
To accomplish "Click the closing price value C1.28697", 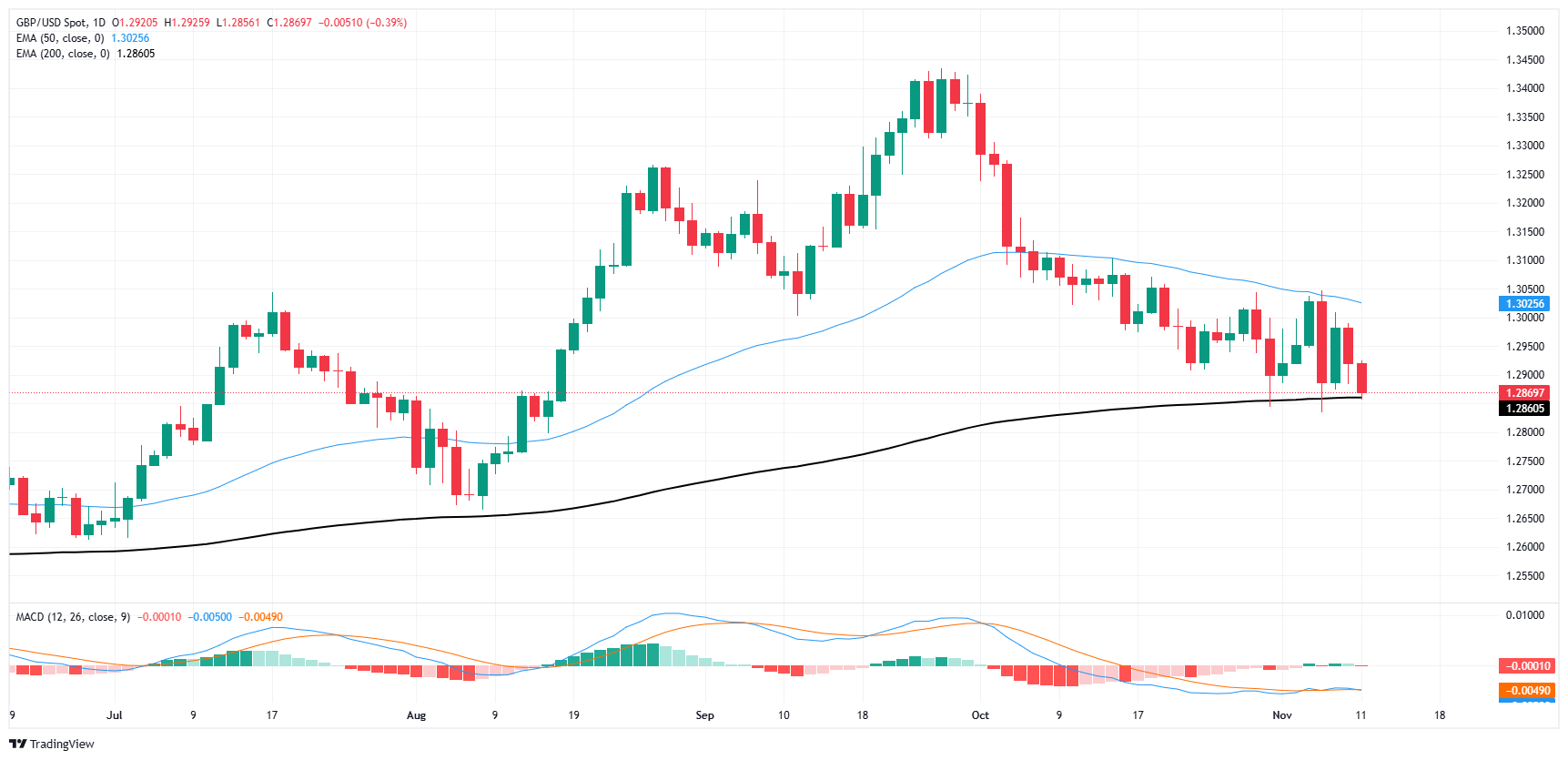I will pos(288,23).
